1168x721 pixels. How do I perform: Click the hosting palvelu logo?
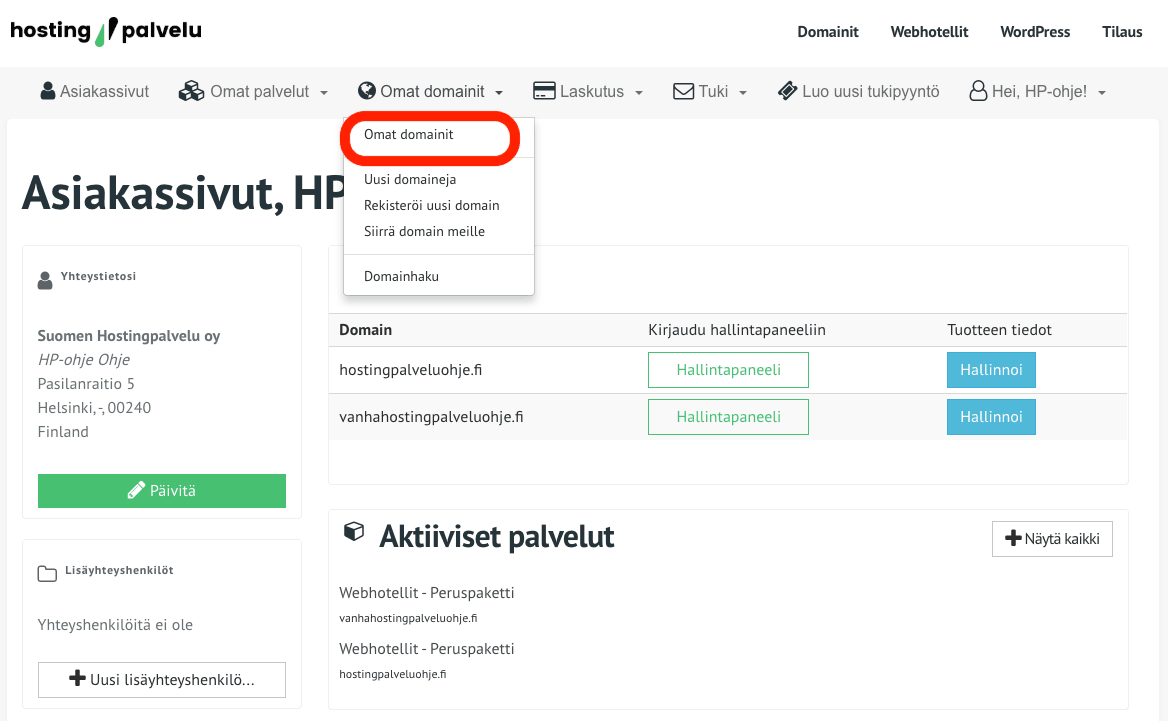105,31
